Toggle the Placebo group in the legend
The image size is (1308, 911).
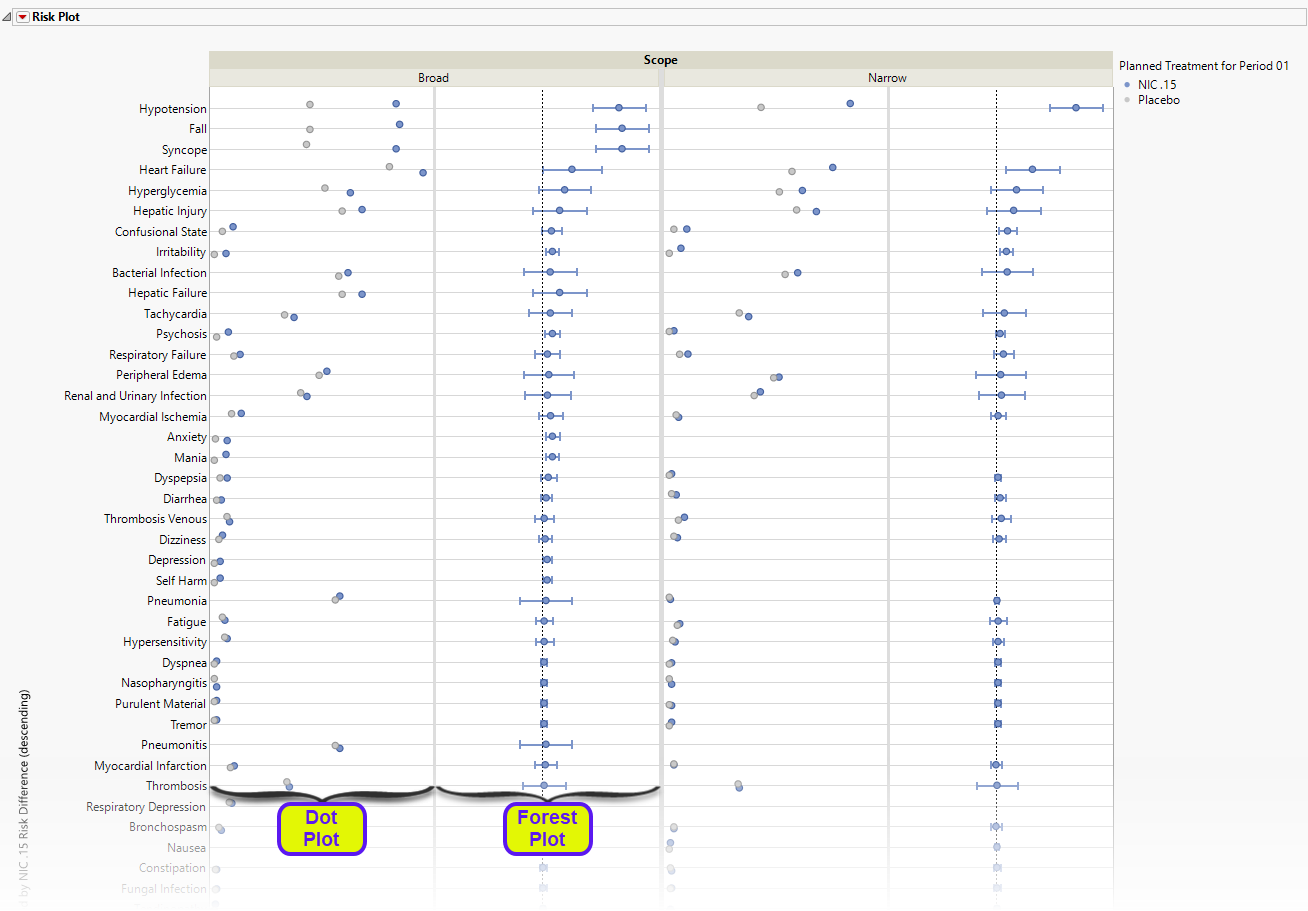(x=1158, y=99)
